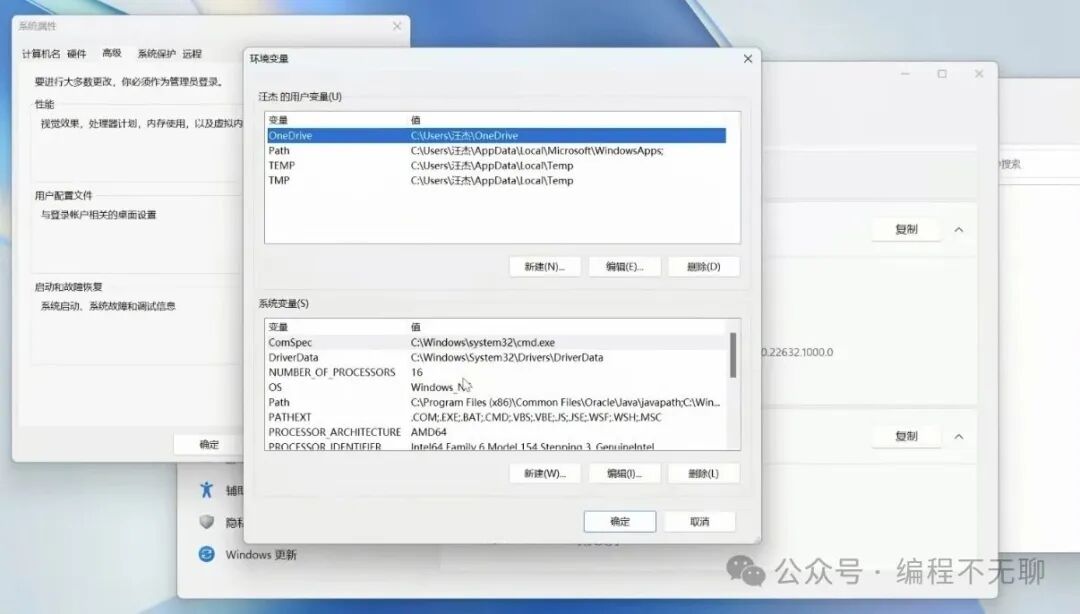Click 删除(D) button for user variables

(x=703, y=267)
